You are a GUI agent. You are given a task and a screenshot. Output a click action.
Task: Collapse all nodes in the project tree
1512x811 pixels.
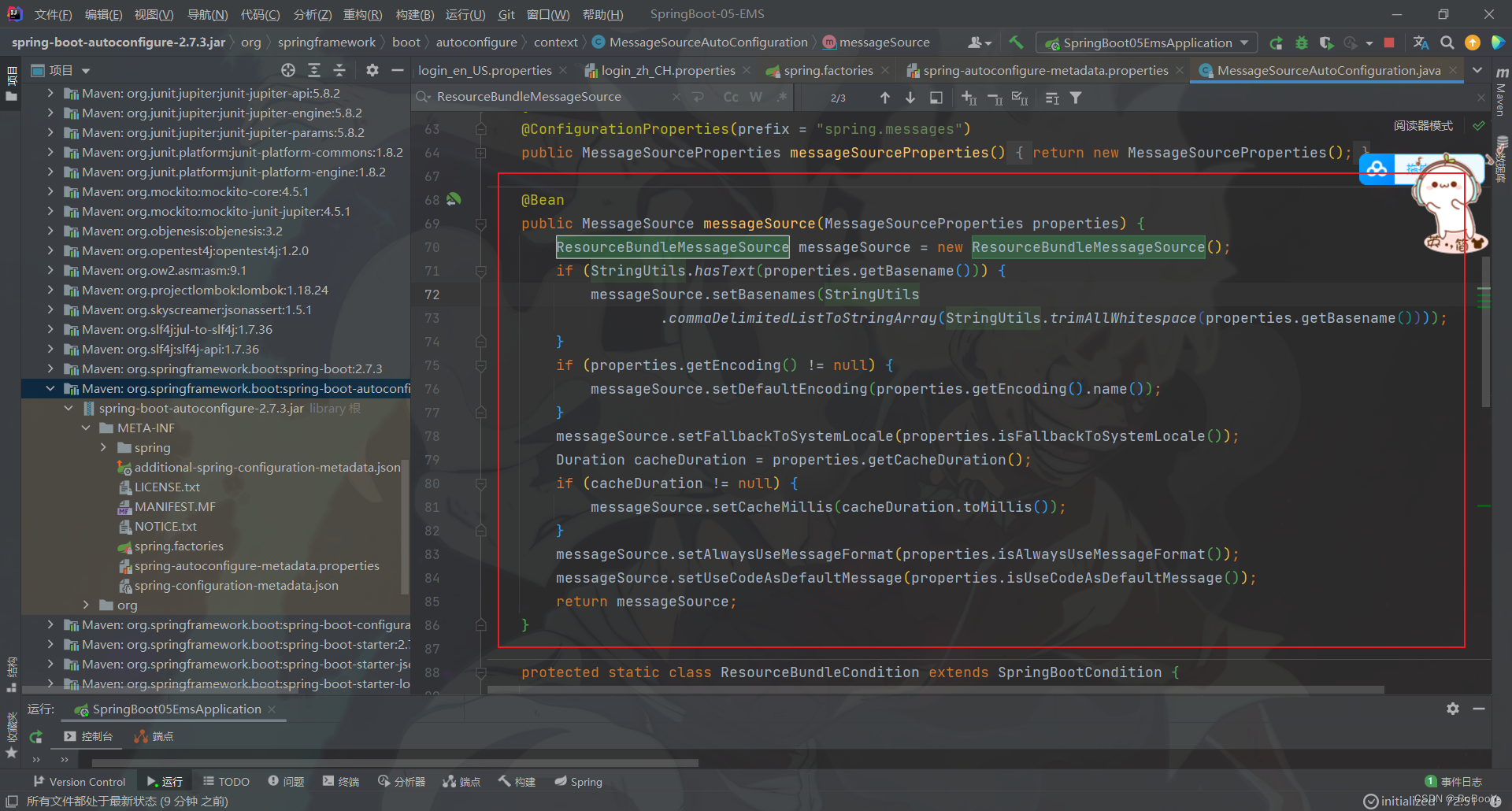pos(339,70)
